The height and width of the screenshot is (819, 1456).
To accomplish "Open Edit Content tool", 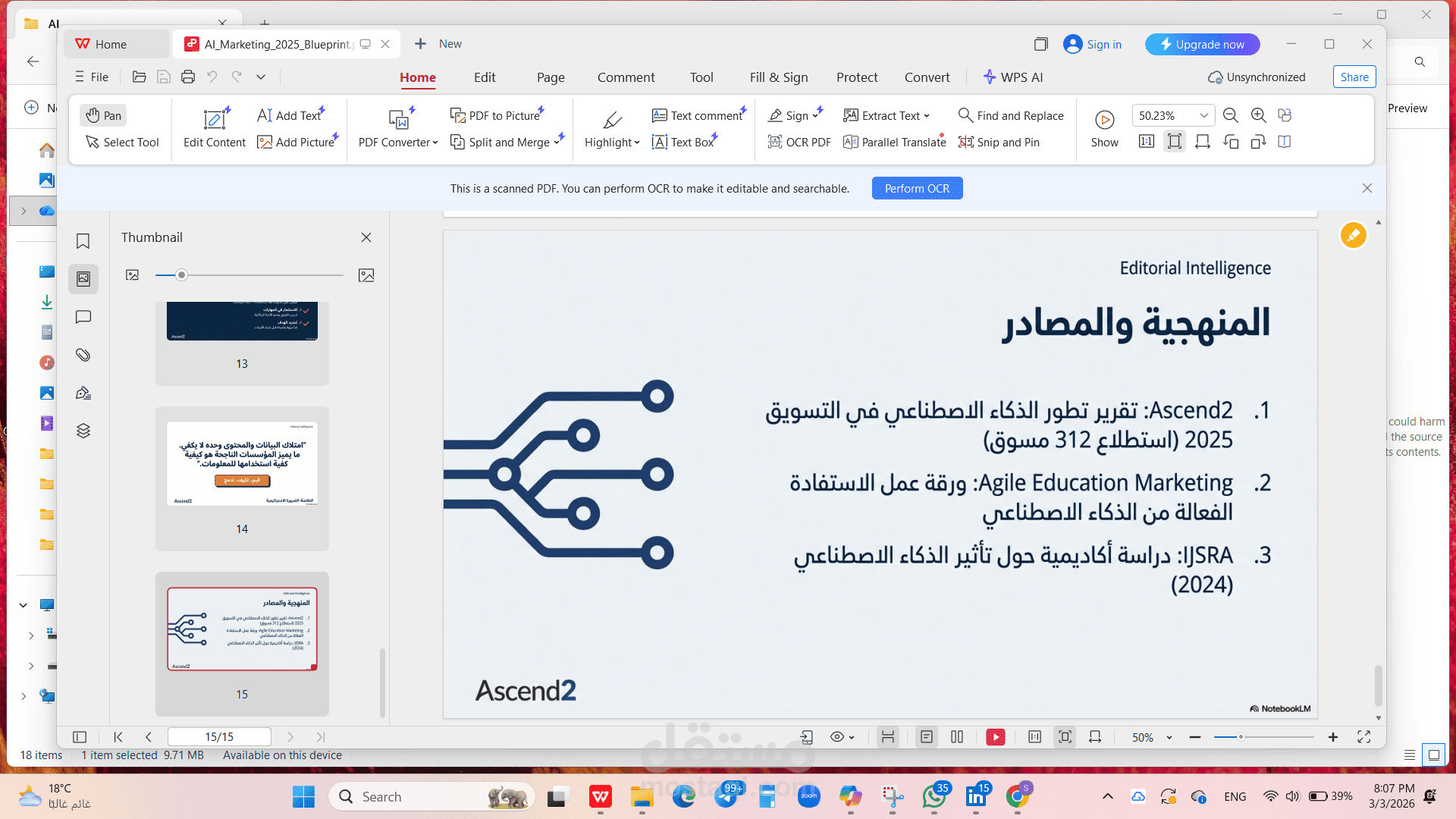I will click(215, 127).
